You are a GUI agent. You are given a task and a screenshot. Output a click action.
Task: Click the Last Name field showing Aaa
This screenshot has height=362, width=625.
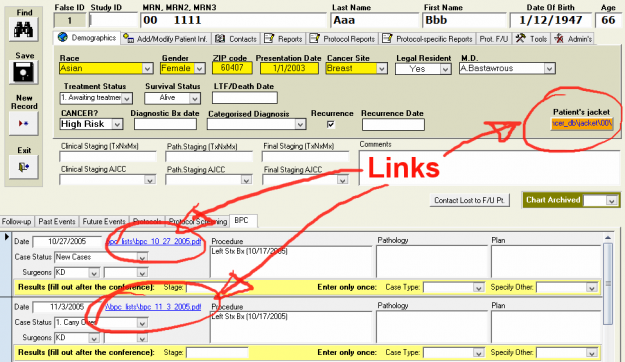click(374, 20)
